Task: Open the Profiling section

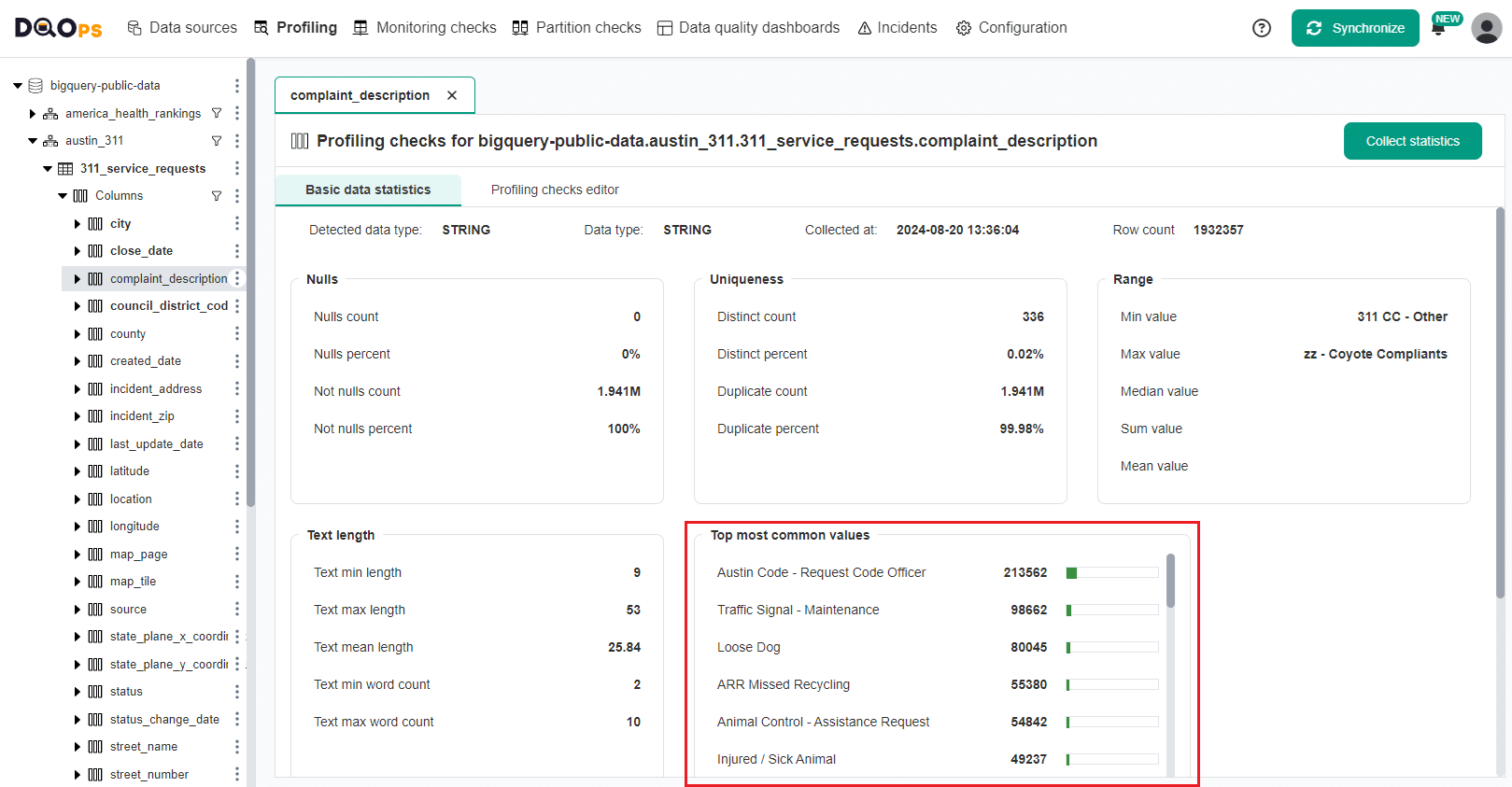Action: 295,28
